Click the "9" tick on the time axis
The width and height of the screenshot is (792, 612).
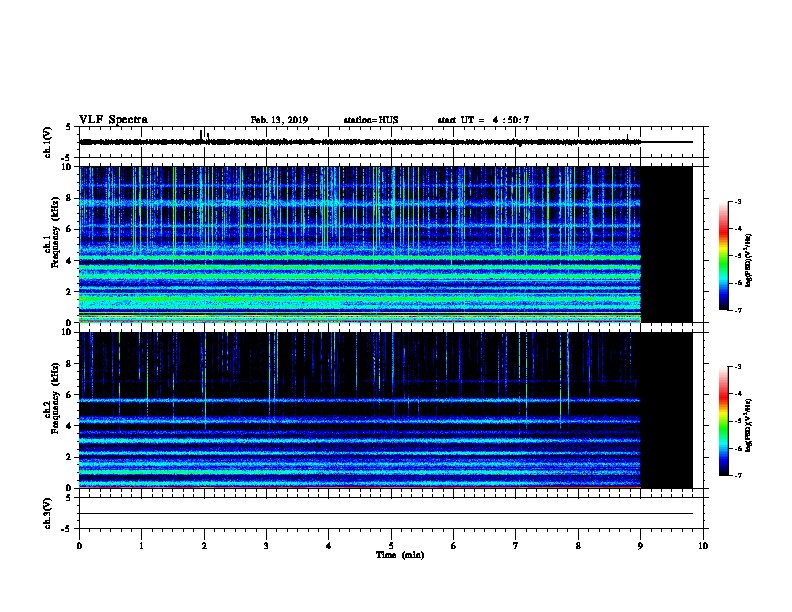(x=640, y=545)
